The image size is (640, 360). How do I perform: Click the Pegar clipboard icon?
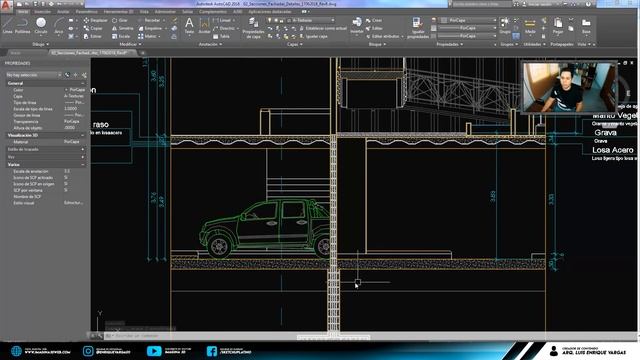[x=558, y=25]
